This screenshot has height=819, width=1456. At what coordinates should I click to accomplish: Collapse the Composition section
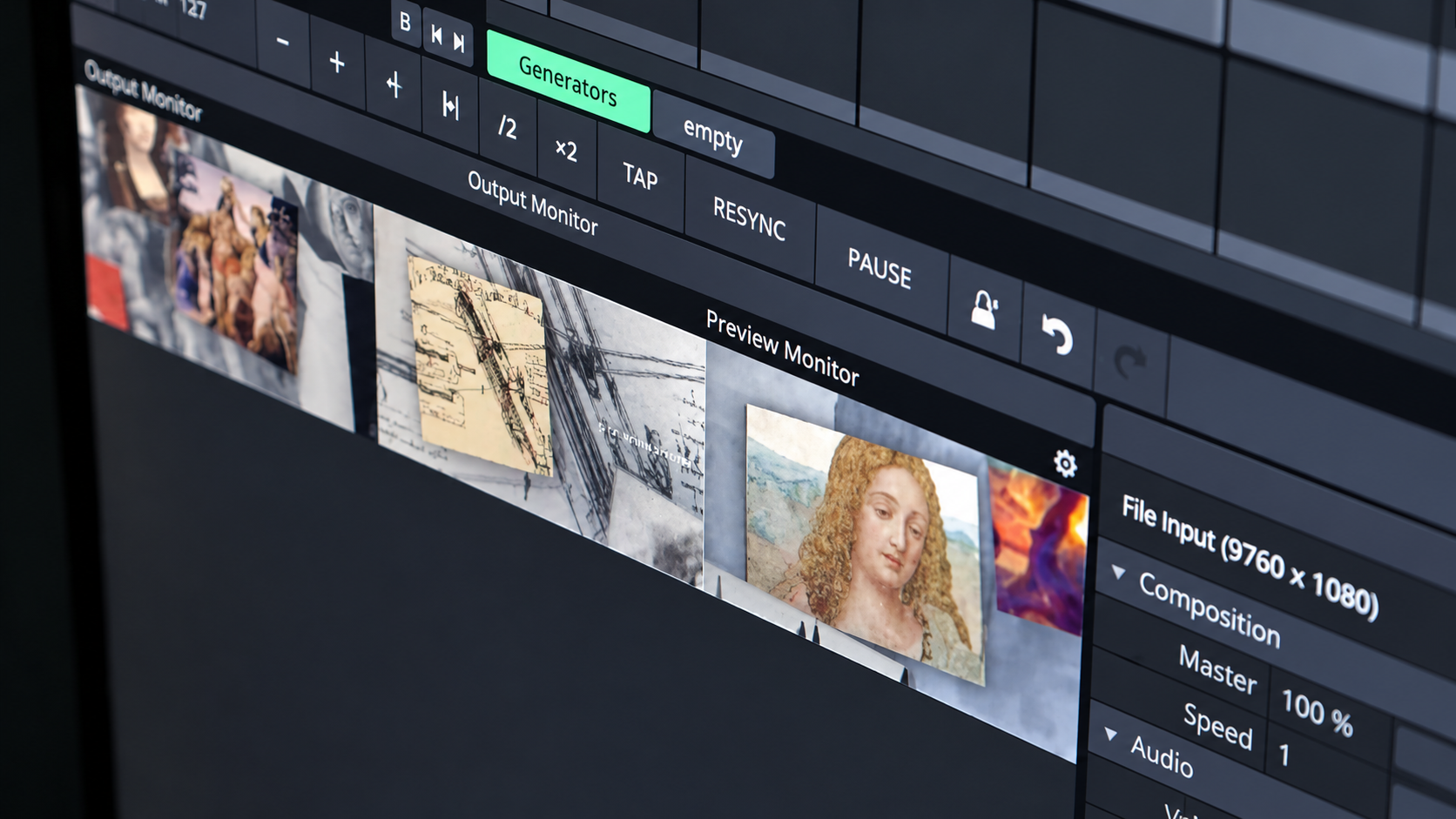pos(1118,572)
